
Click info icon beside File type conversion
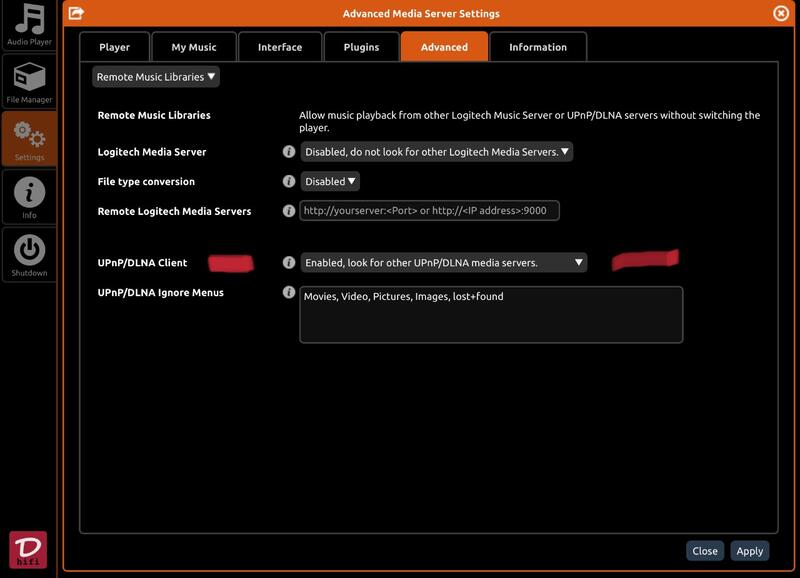point(289,182)
